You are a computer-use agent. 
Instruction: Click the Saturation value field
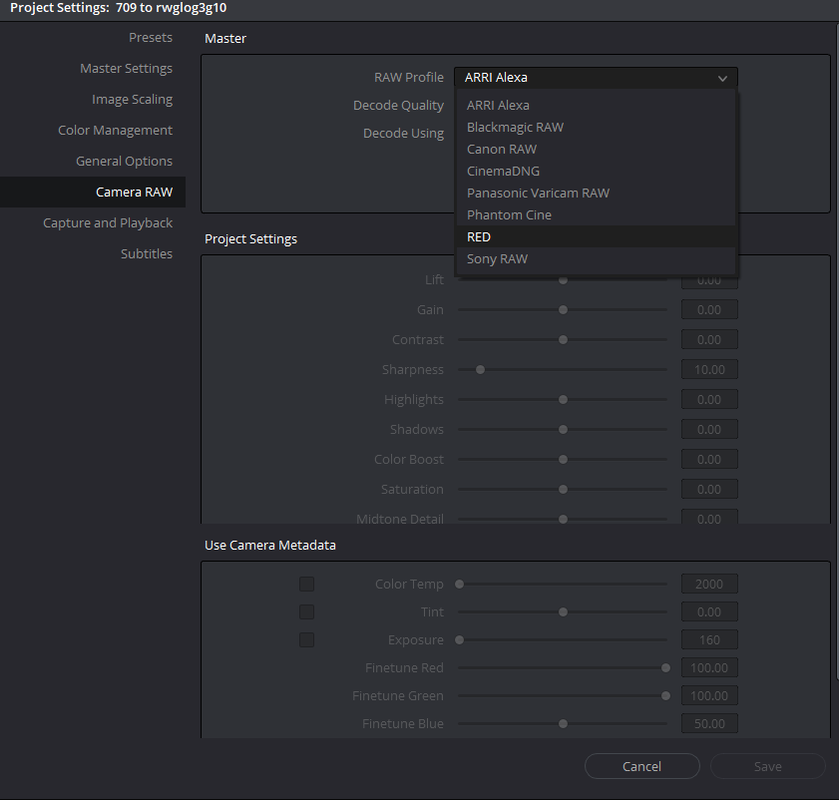click(x=710, y=490)
